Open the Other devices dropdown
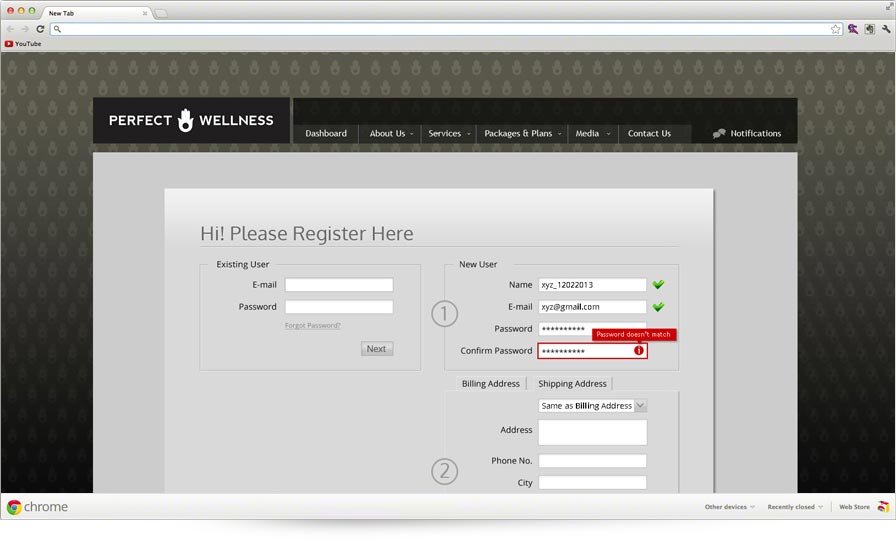Viewport: 896px width, 550px height. 729,507
